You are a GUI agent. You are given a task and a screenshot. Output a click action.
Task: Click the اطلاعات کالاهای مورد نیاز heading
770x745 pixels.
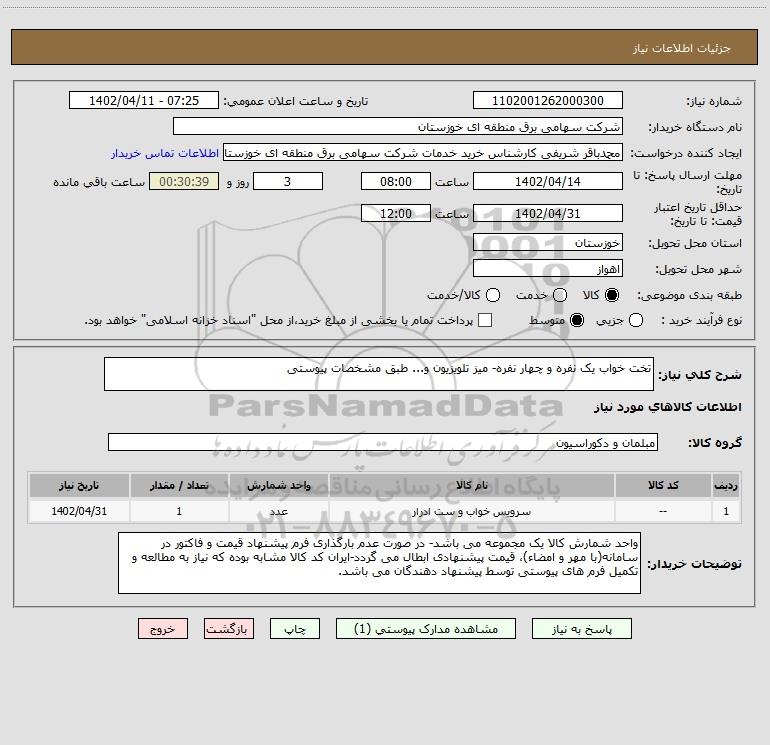click(x=668, y=407)
